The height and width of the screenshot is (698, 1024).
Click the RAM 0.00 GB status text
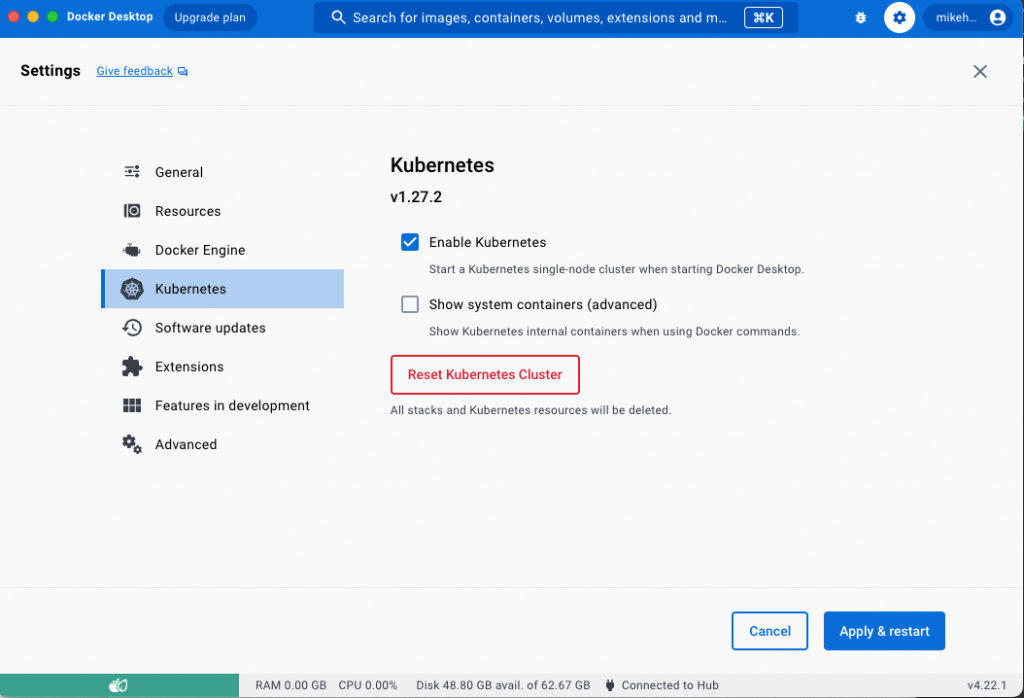coord(291,685)
